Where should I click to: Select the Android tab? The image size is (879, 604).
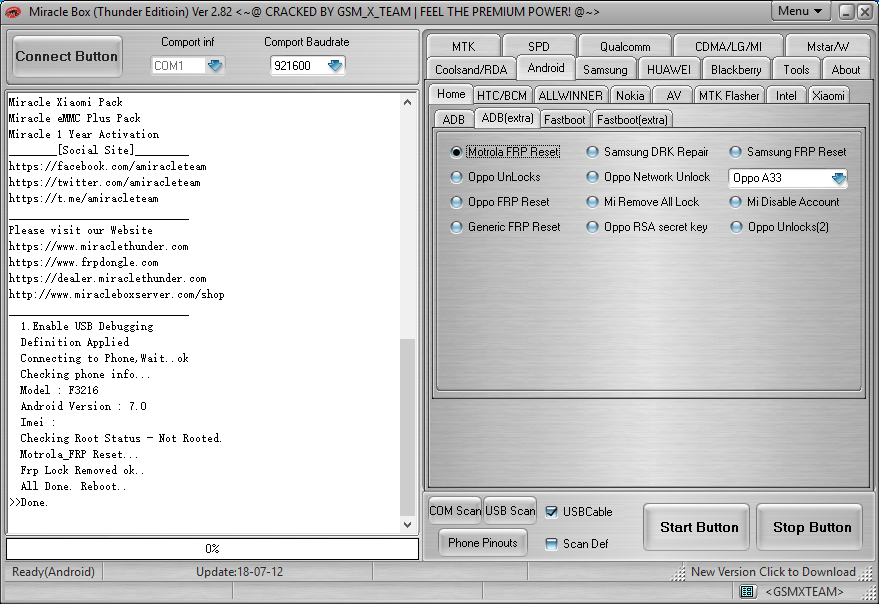click(x=545, y=68)
